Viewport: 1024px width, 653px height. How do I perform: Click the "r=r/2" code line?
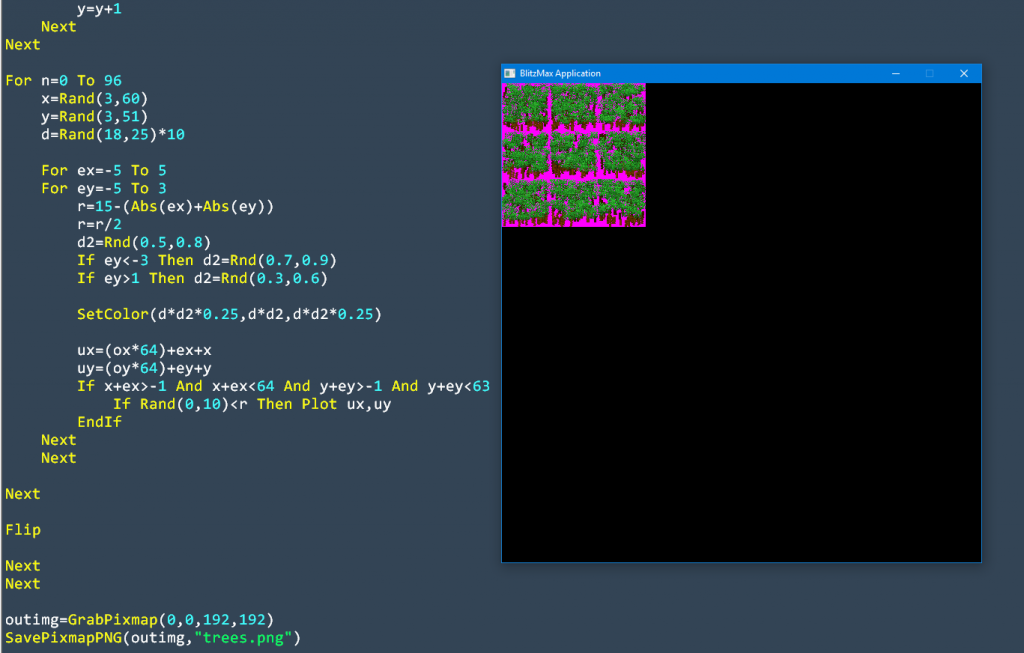coord(99,225)
